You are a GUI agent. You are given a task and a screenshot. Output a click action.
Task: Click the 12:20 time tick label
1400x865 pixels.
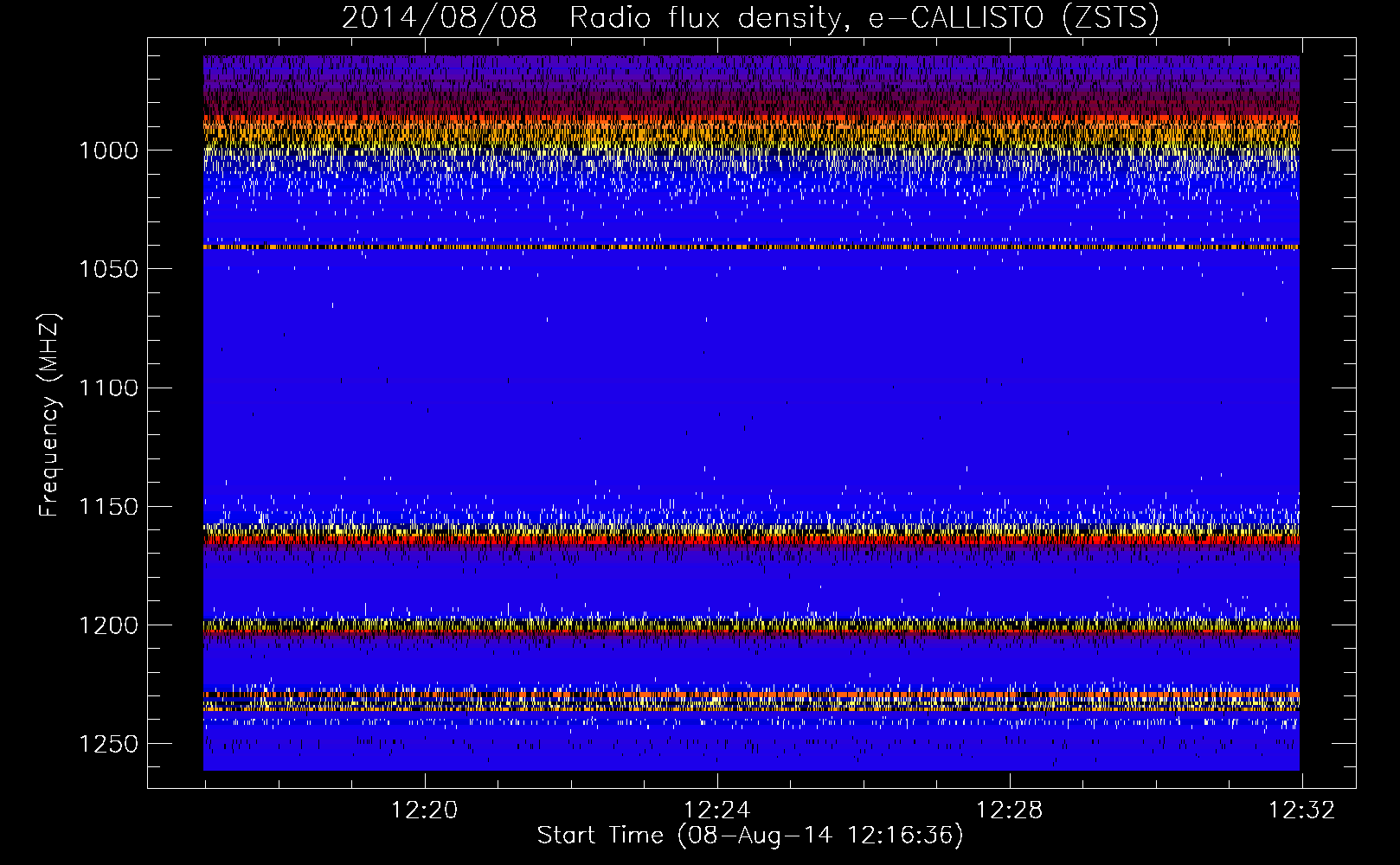[424, 811]
